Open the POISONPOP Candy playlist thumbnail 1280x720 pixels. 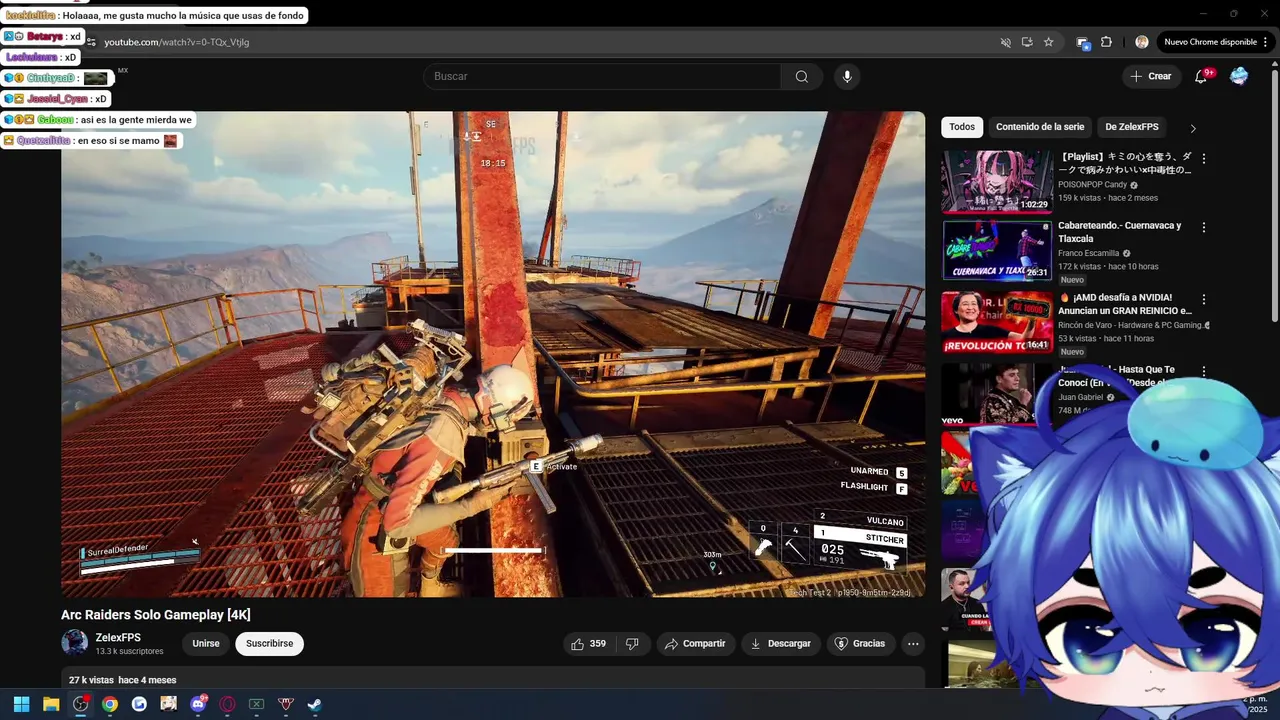coord(997,182)
